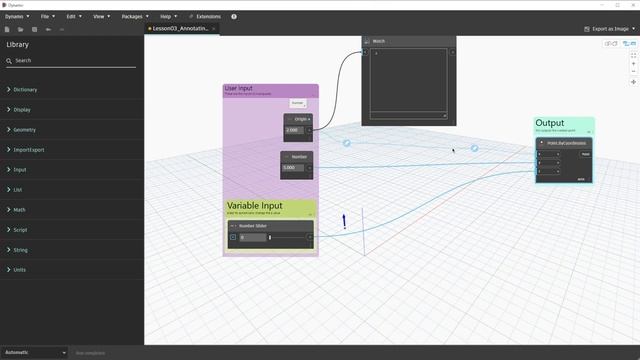Screen dimensions: 640x360
Task: Click the save icon in toolbar
Action: (x=34, y=29)
